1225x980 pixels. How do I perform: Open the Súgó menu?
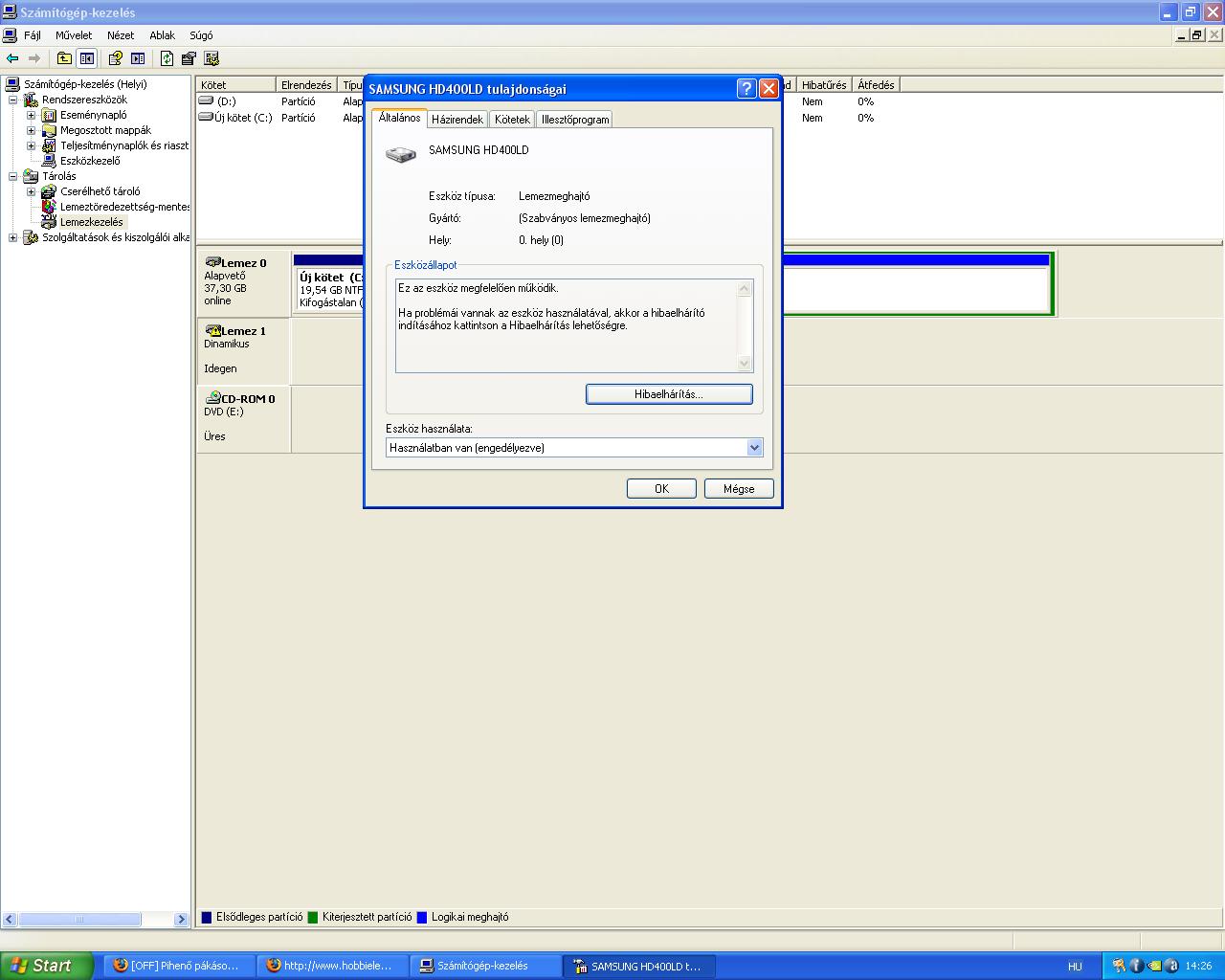201,35
